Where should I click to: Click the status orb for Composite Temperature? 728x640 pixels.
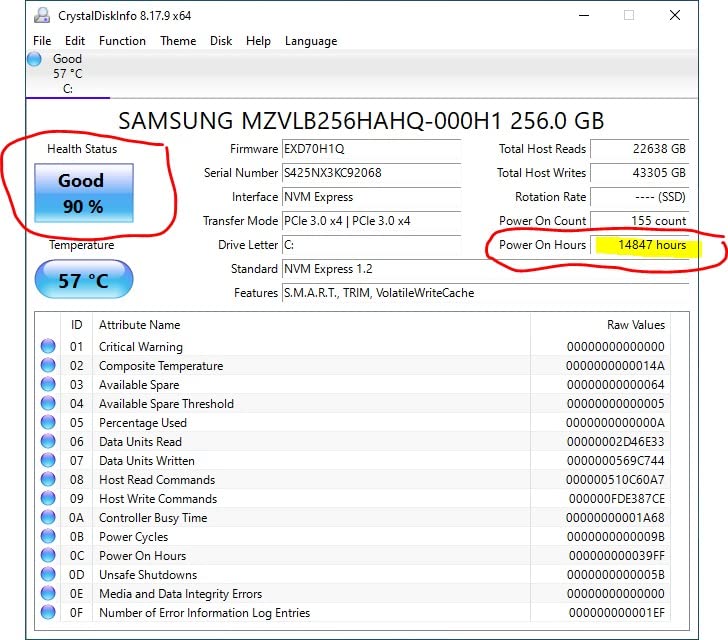(48, 365)
